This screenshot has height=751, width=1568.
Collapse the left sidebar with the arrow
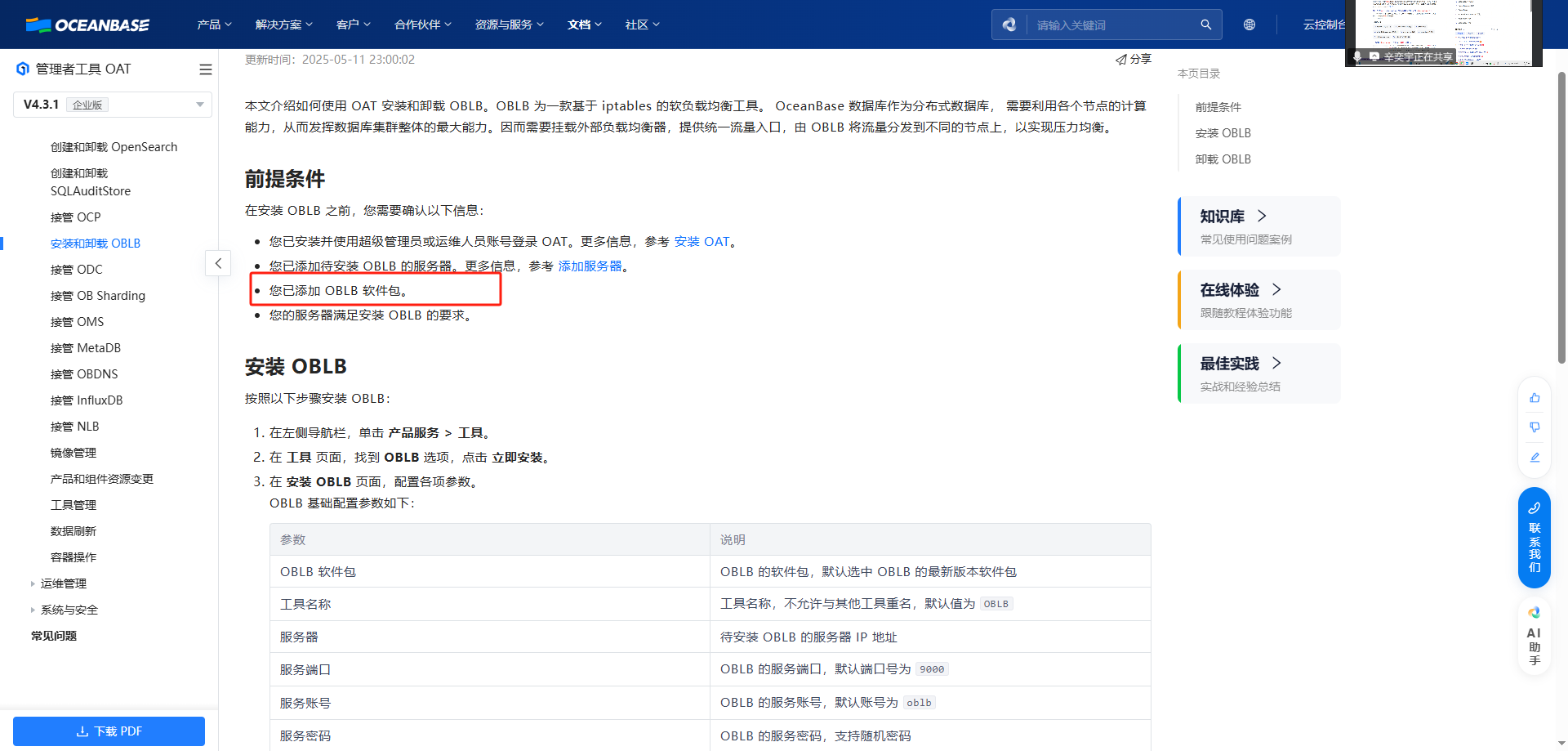pos(218,263)
